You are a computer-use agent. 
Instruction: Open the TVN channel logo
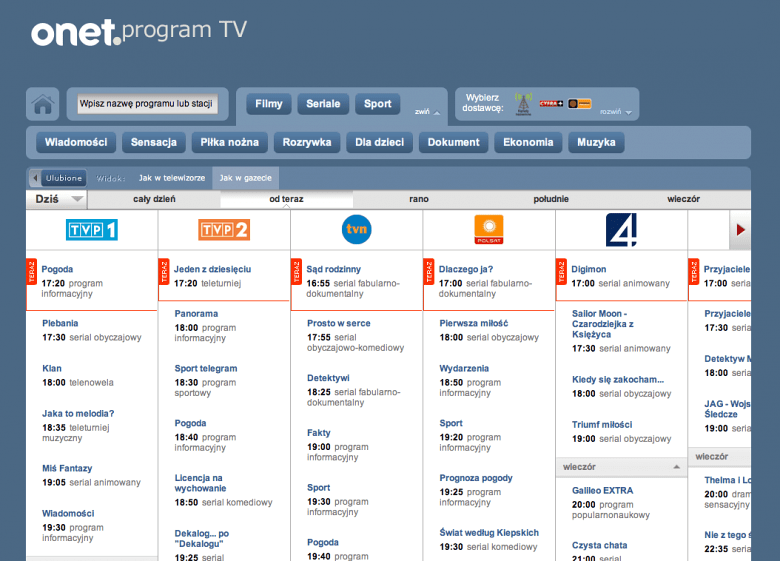click(357, 229)
